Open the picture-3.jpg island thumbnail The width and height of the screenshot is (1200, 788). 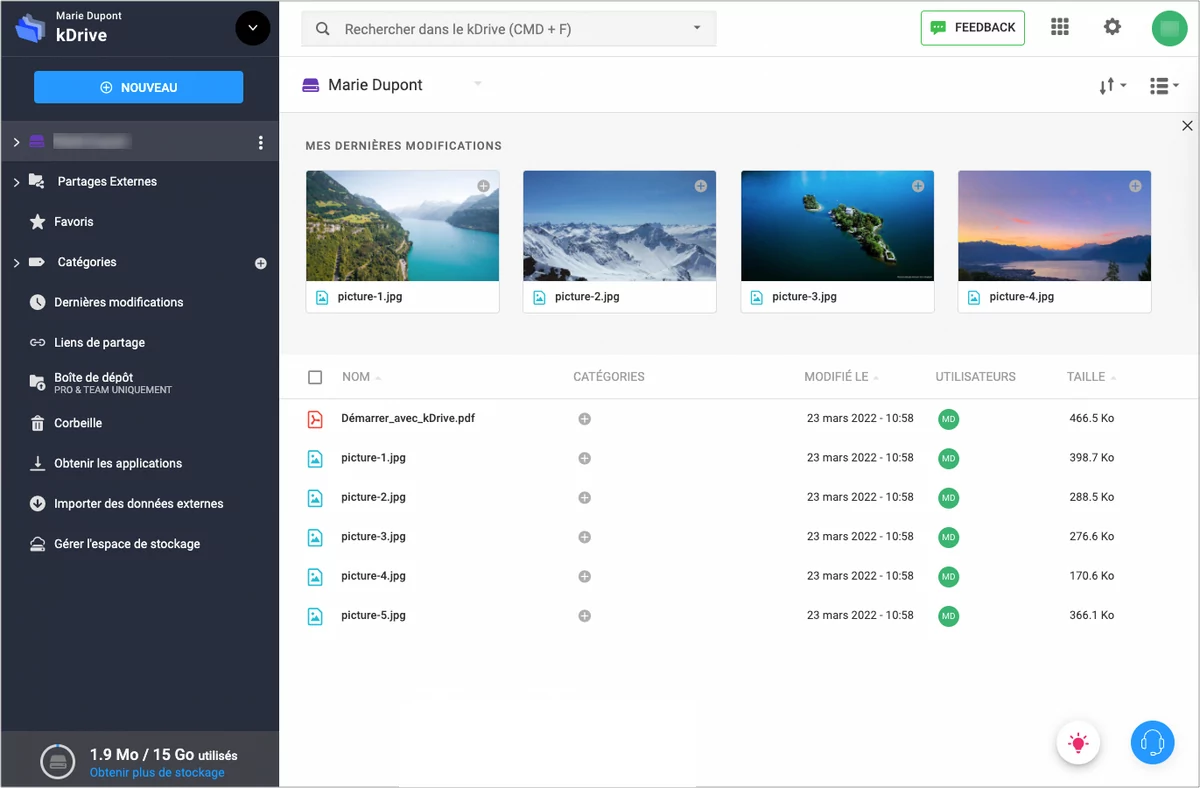click(837, 226)
